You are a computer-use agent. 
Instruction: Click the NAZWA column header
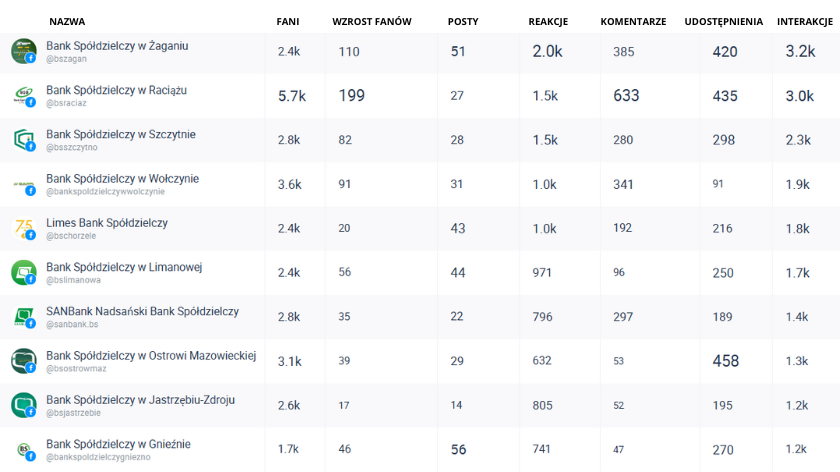coord(67,21)
